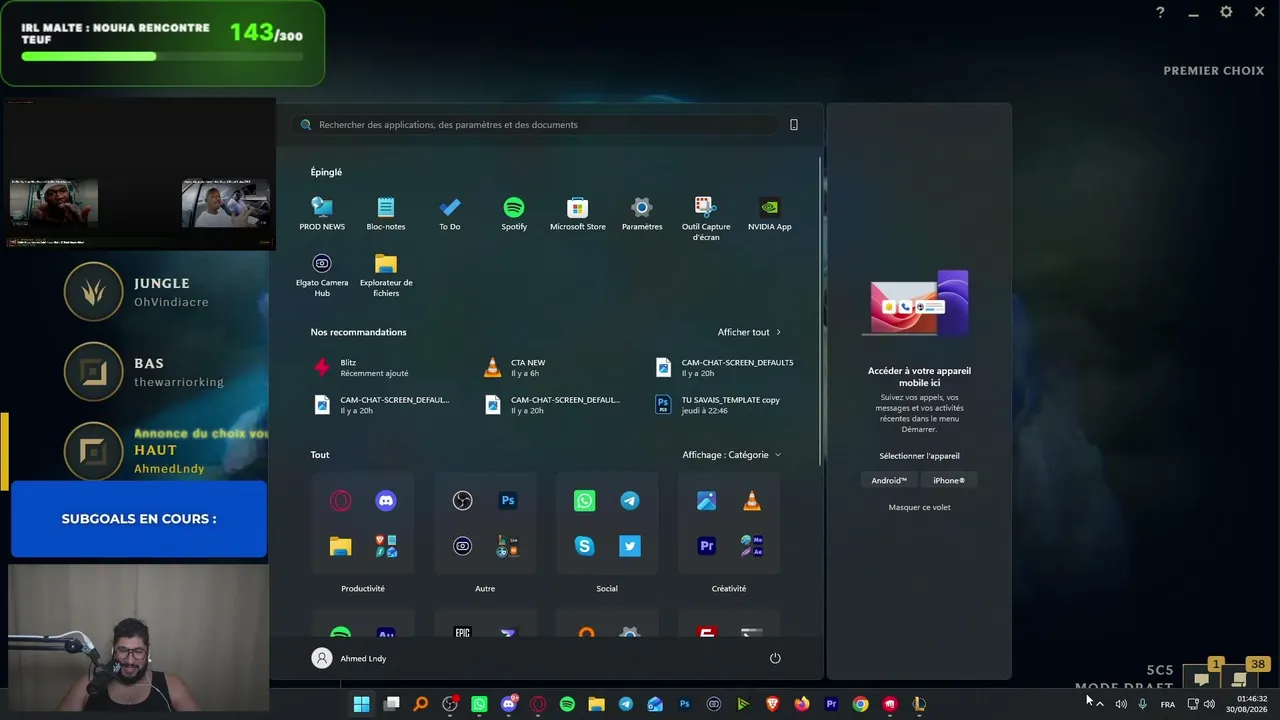Open Brave browser from the taskbar

pyautogui.click(x=772, y=704)
